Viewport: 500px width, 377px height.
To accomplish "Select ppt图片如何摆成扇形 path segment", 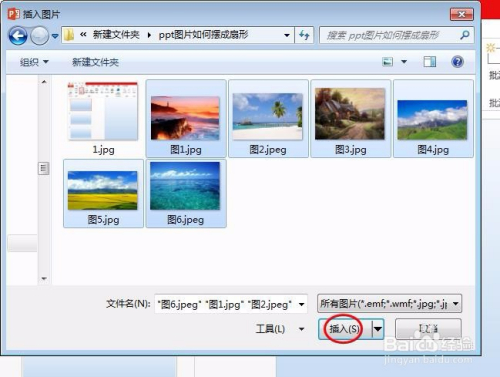I will (x=203, y=35).
